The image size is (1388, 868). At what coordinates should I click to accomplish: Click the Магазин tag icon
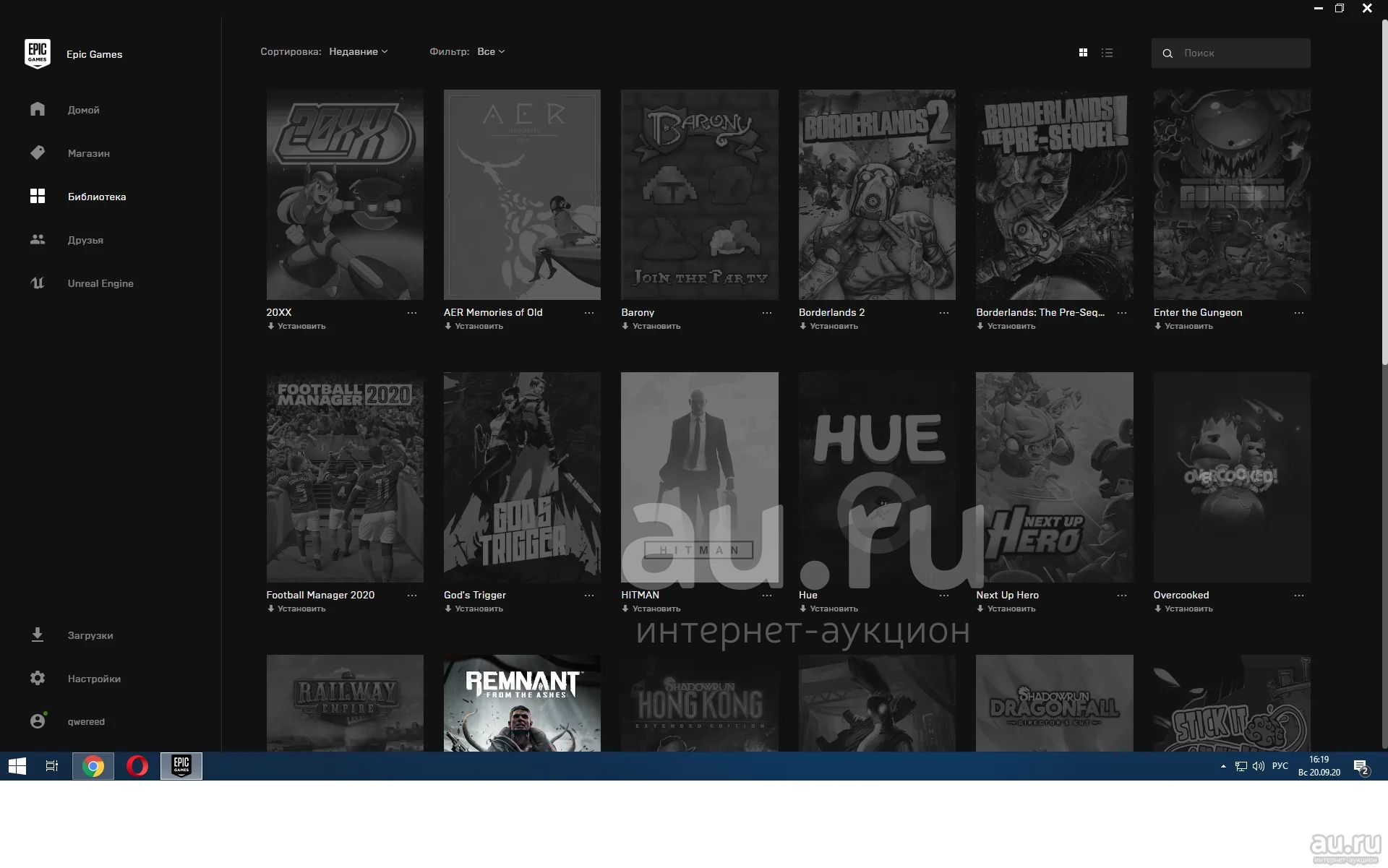(x=38, y=152)
